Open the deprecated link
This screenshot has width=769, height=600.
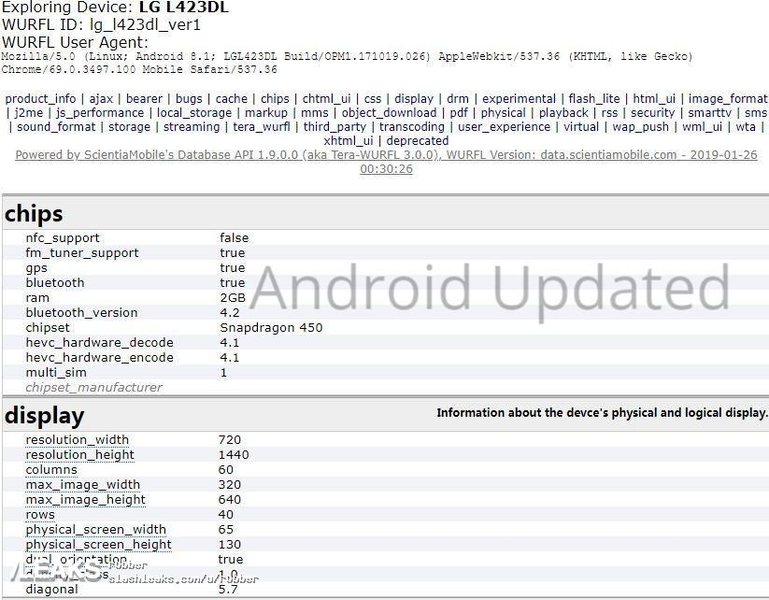click(417, 141)
